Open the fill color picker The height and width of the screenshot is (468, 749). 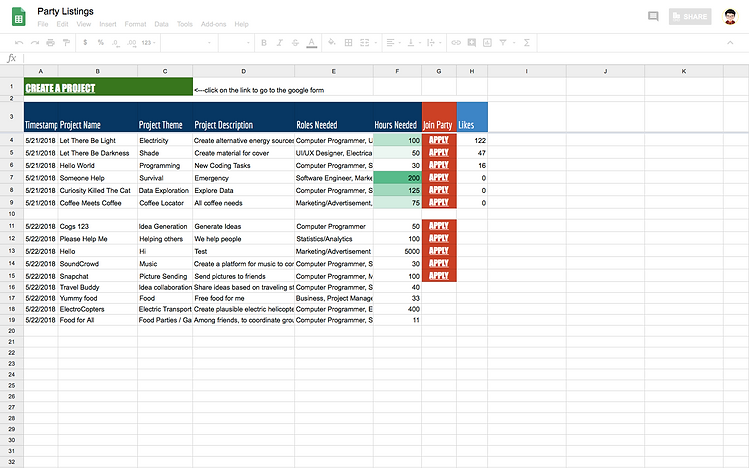[x=332, y=43]
